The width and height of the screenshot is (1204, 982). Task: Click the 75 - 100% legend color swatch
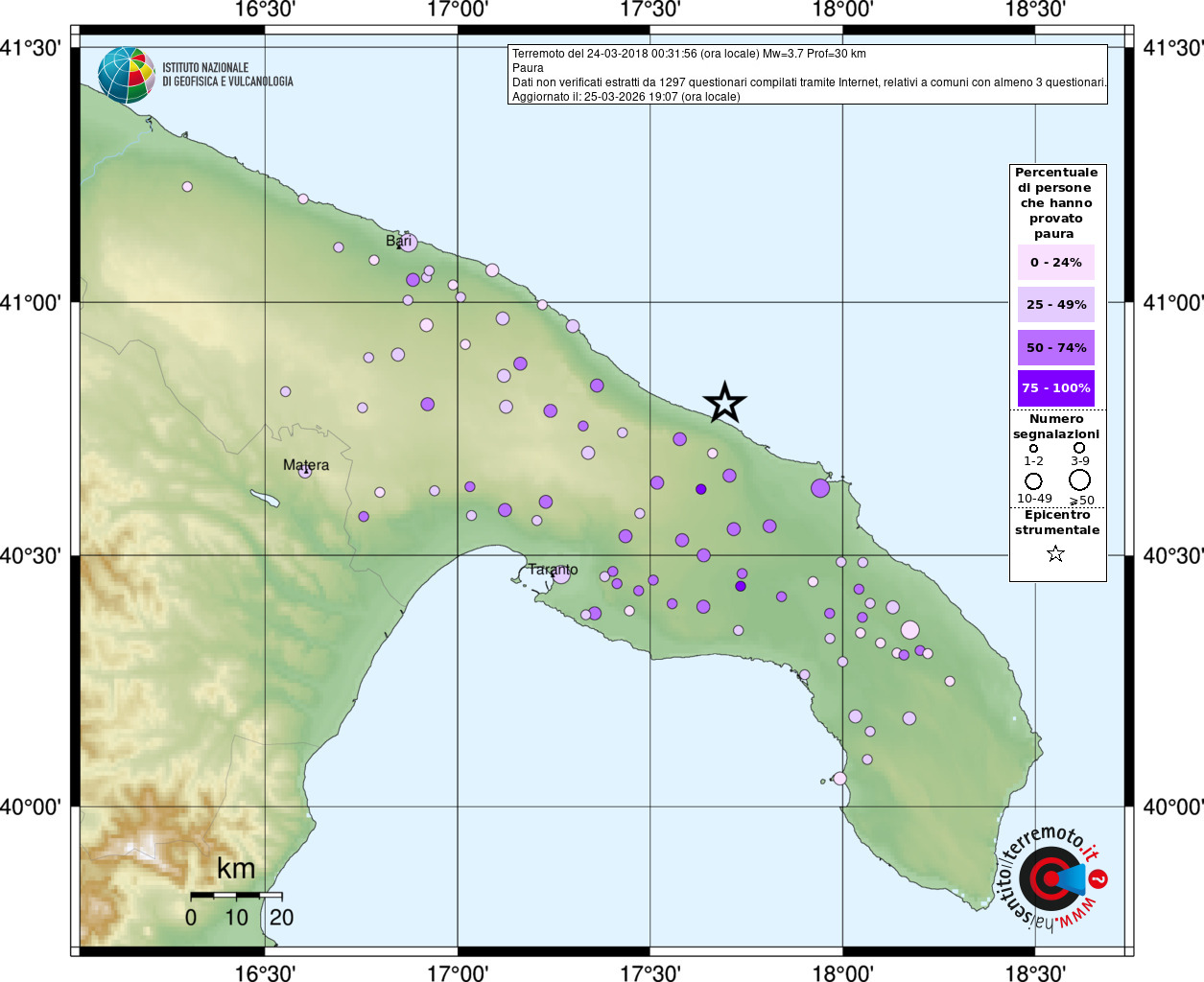(x=1055, y=388)
